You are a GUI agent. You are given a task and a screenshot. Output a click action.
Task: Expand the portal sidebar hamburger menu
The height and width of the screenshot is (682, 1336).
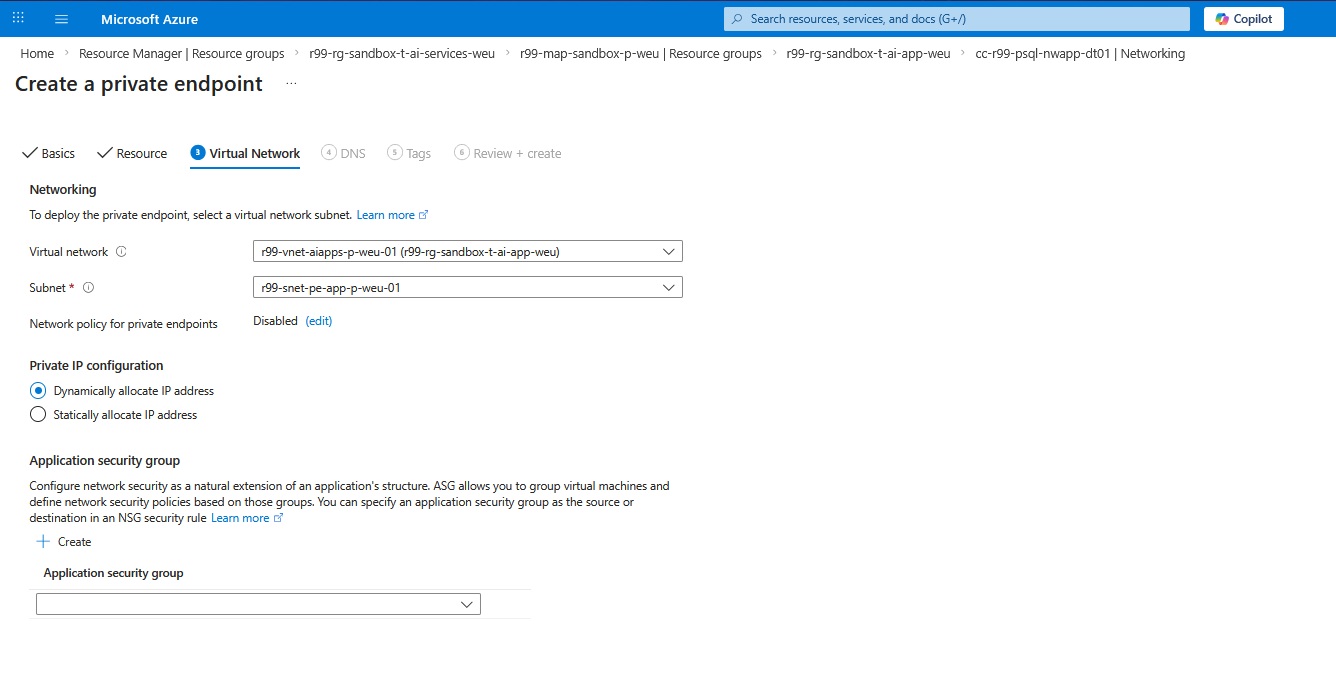61,19
